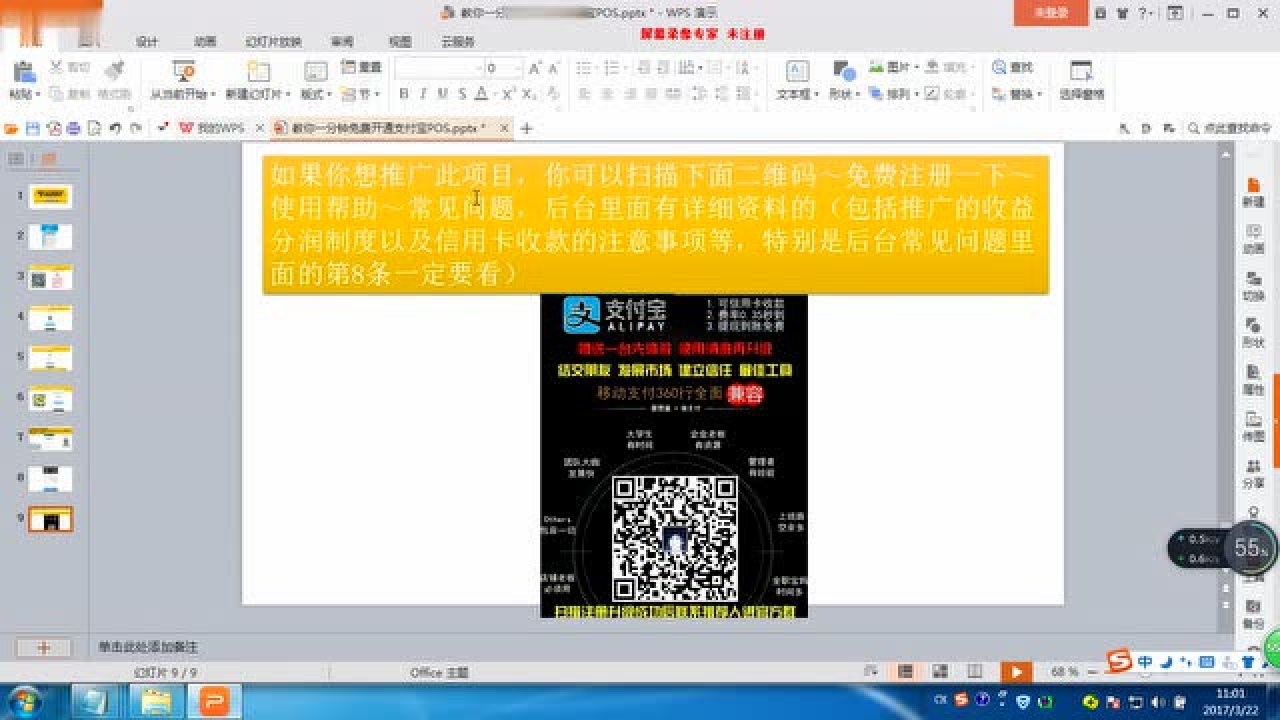Select the Format Painter brush
Screen dimensions: 1280x720
114,69
